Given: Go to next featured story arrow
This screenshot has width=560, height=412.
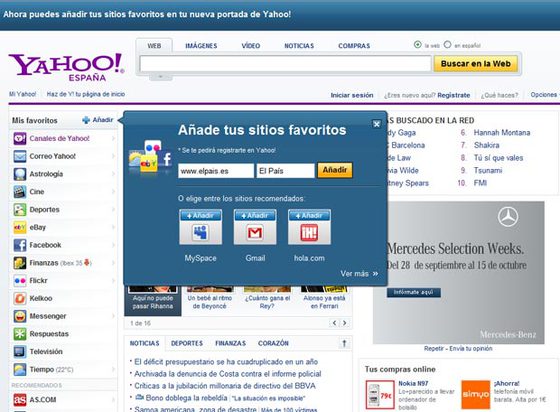Looking at the screenshot, I should 345,323.
